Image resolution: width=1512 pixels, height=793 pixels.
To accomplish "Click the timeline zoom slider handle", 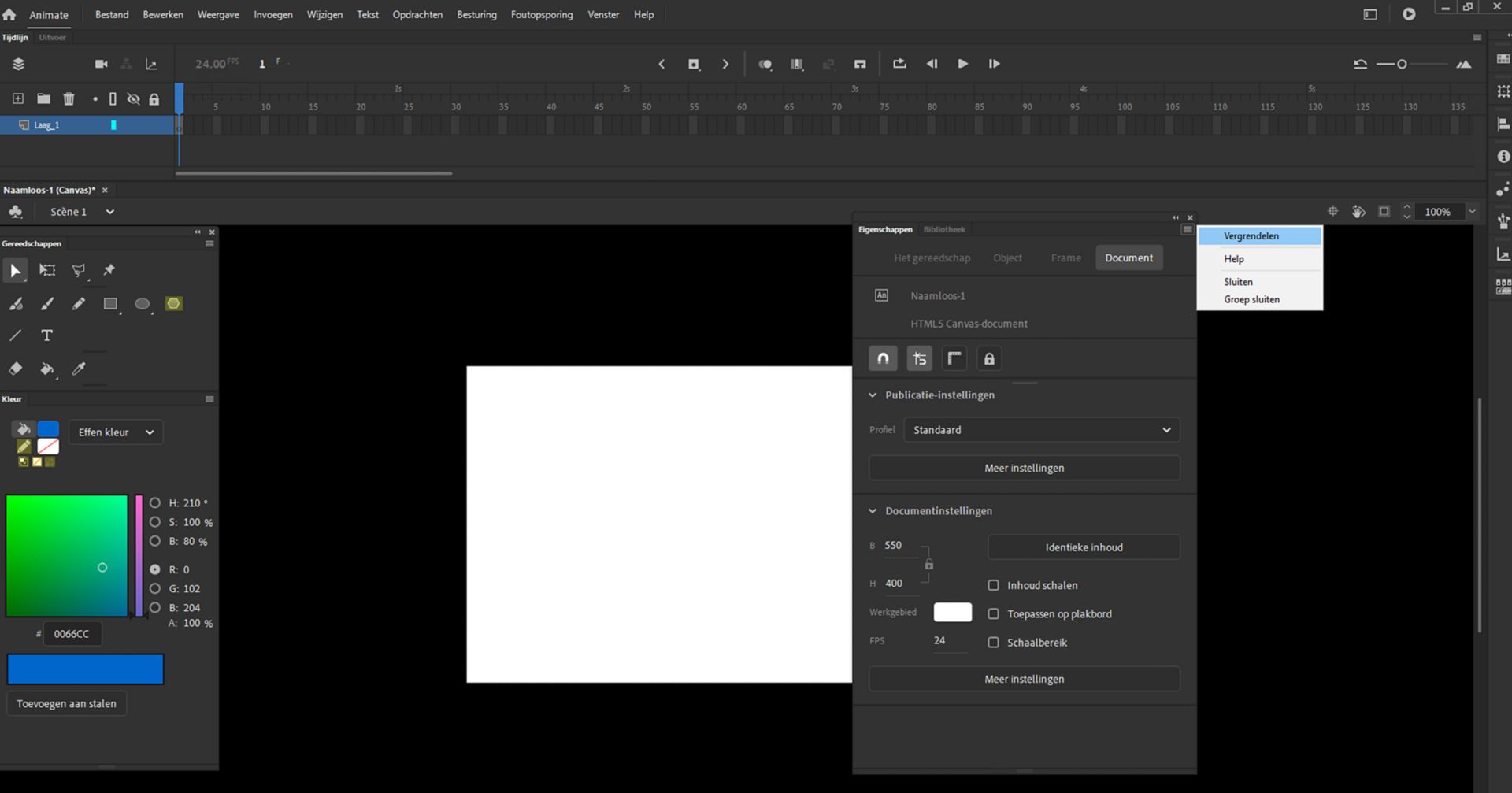I will pos(1402,64).
